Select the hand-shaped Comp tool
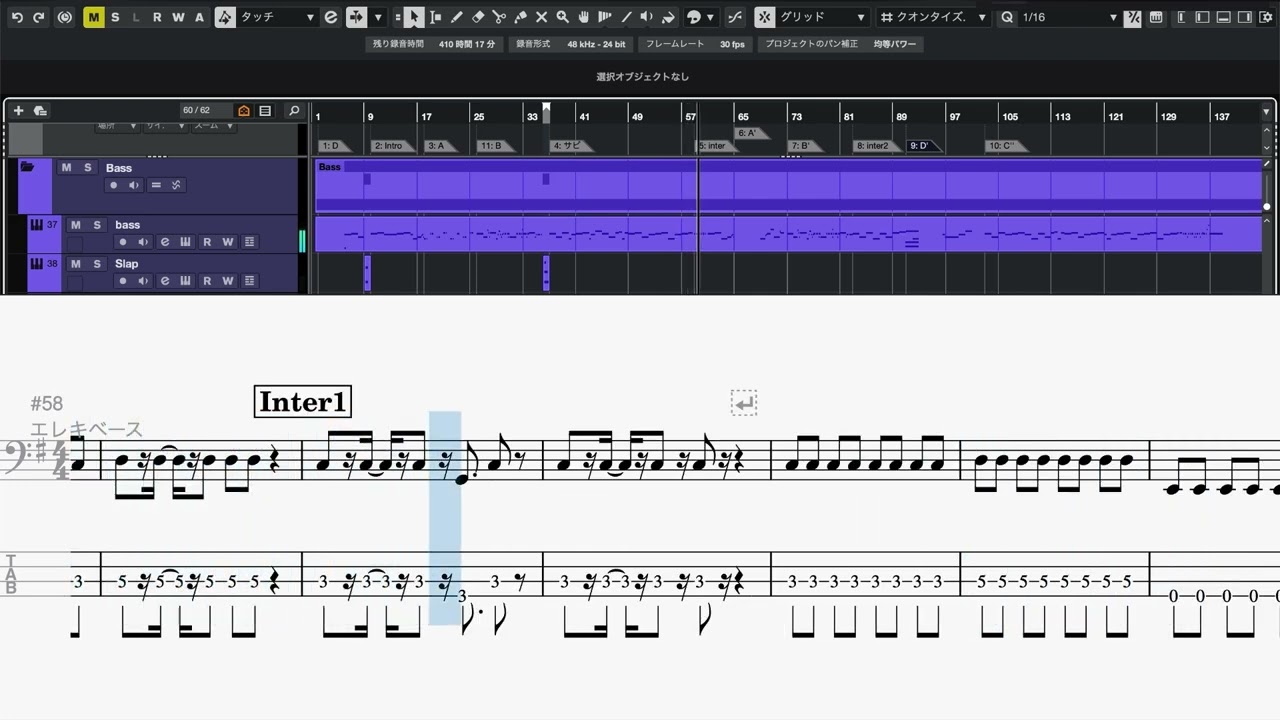This screenshot has height=720, width=1280. (584, 17)
